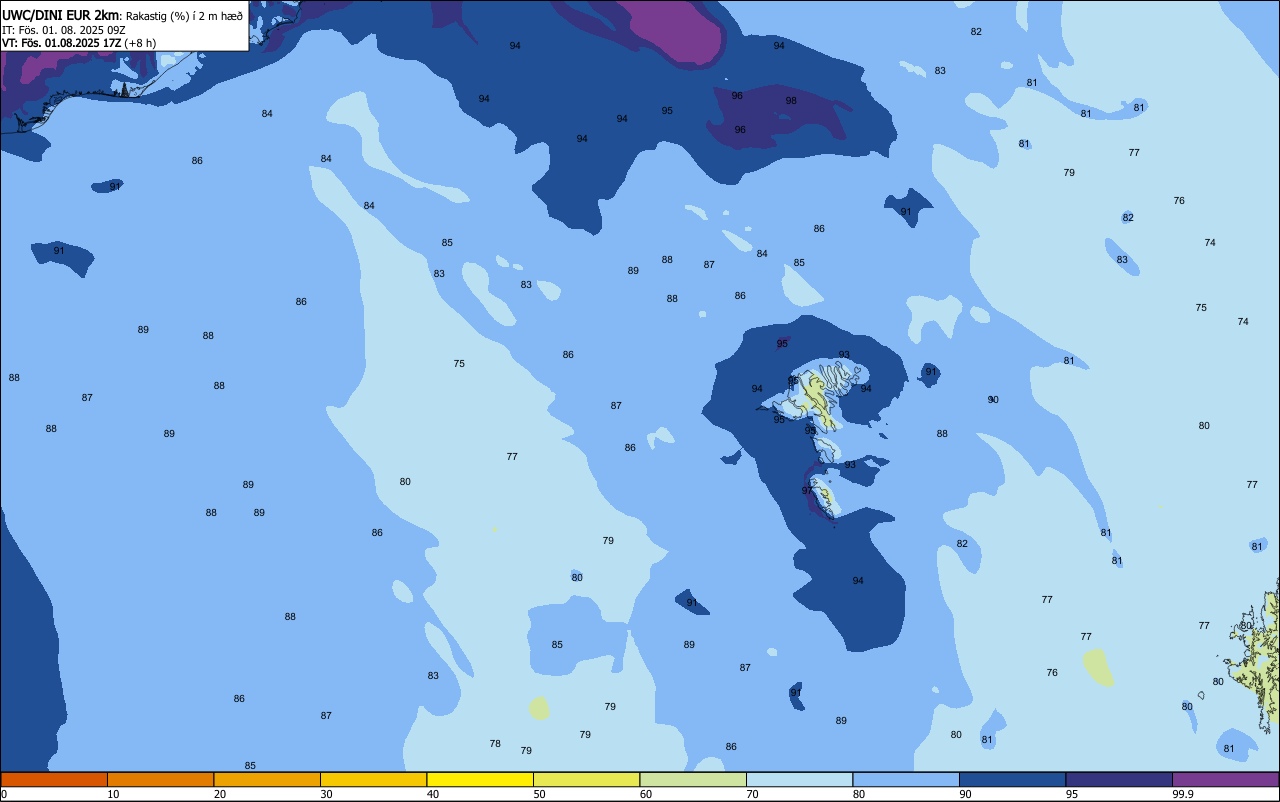1280x802 pixels.
Task: Click the legend tick label '99.9'
Action: coord(1183,794)
